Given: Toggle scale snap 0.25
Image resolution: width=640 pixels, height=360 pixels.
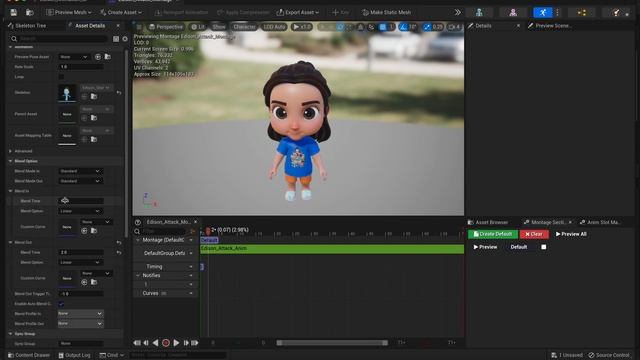Looking at the screenshot, I should click(x=433, y=27).
